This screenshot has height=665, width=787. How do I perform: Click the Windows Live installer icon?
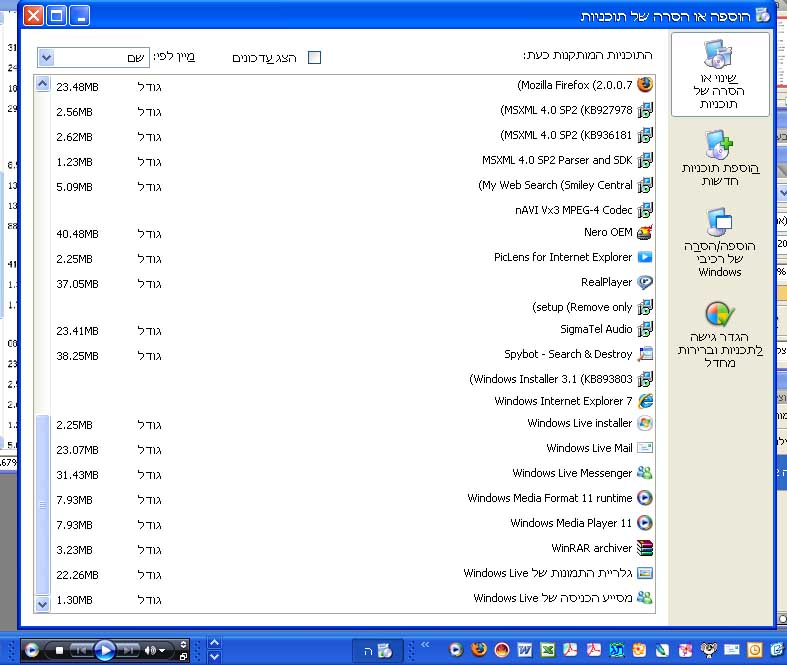point(645,423)
